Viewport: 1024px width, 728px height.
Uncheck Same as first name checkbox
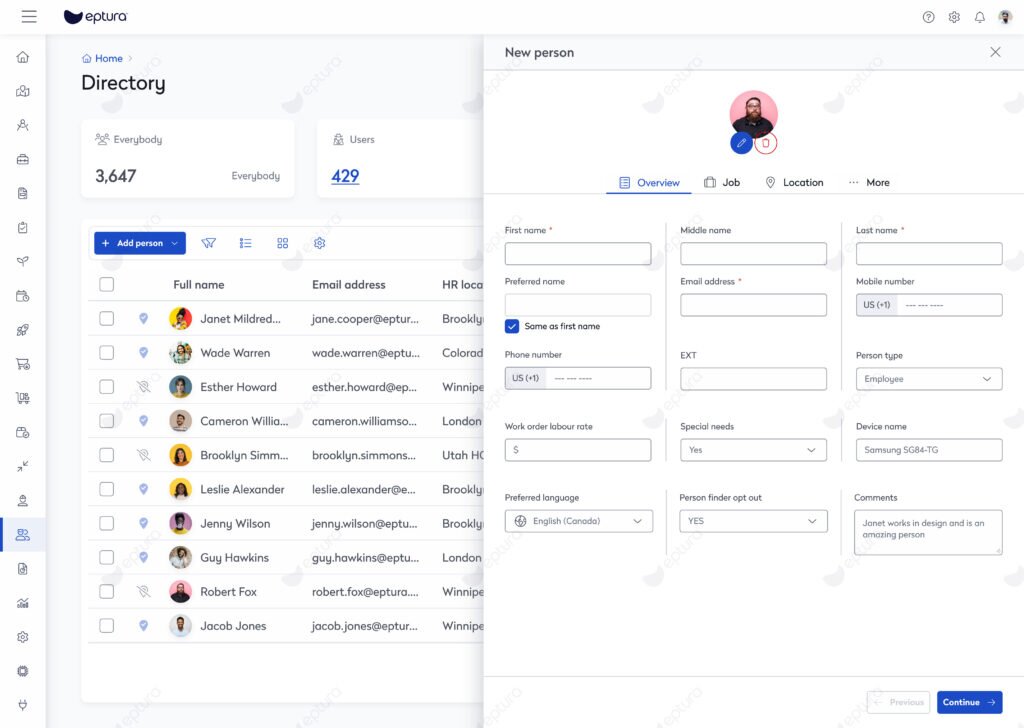(x=512, y=326)
